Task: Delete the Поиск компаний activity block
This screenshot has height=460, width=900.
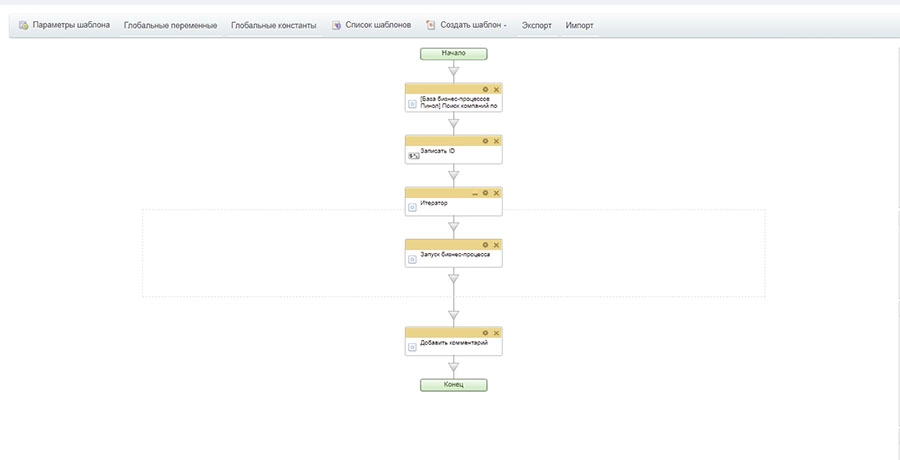Action: click(x=496, y=89)
